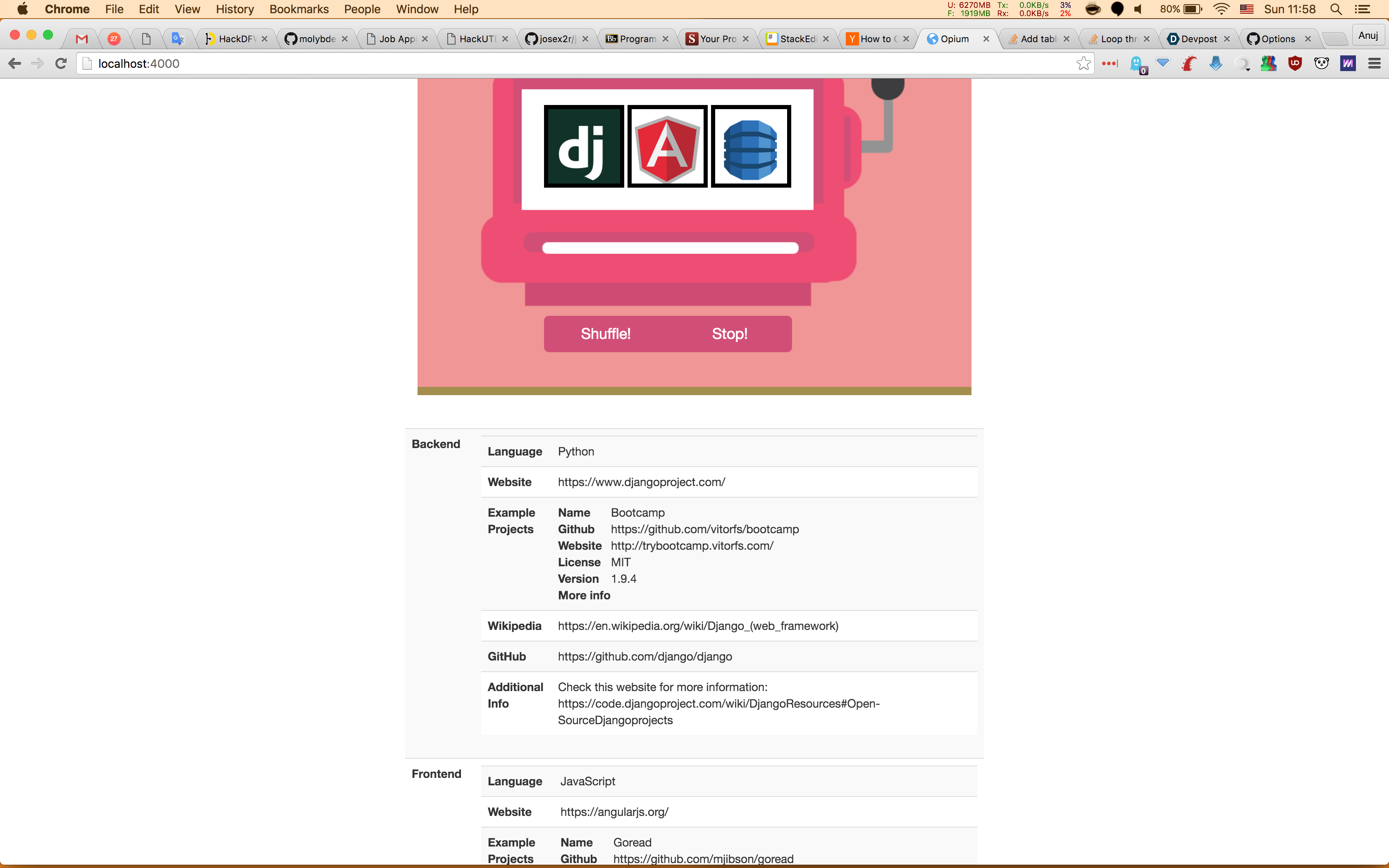The image size is (1389, 868).
Task: Open the Django Wikipedia link
Action: tap(697, 626)
